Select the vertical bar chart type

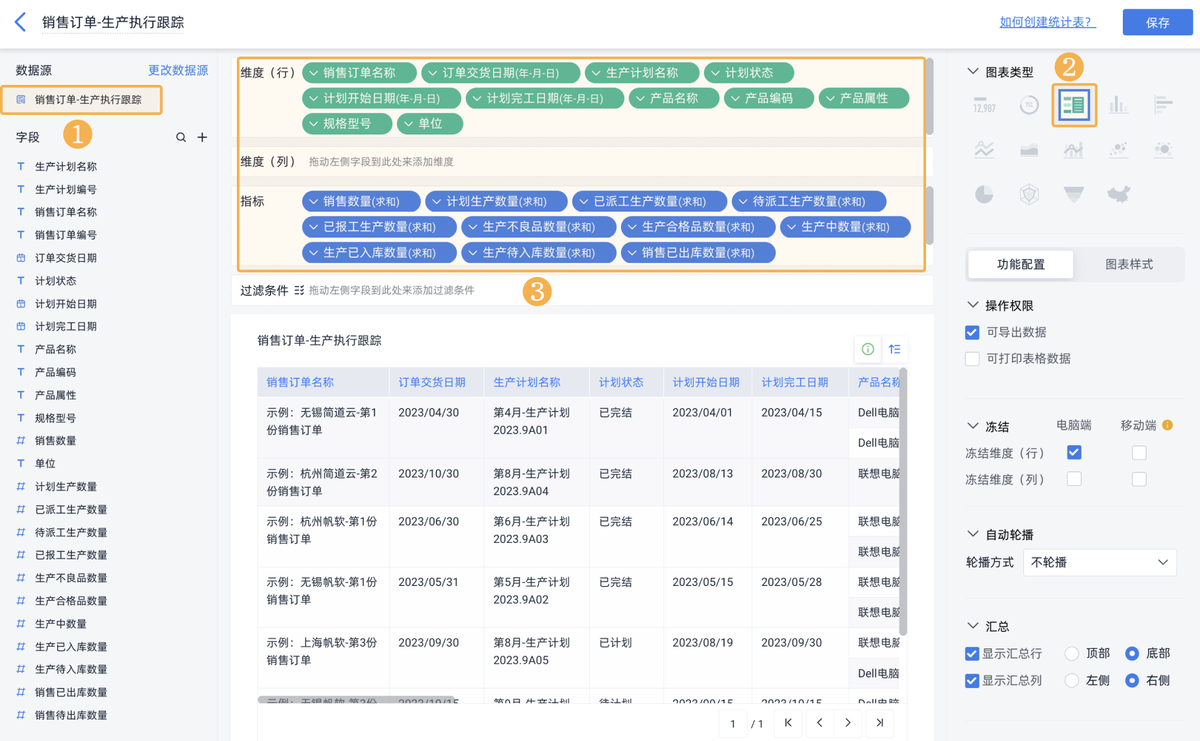tap(1118, 105)
